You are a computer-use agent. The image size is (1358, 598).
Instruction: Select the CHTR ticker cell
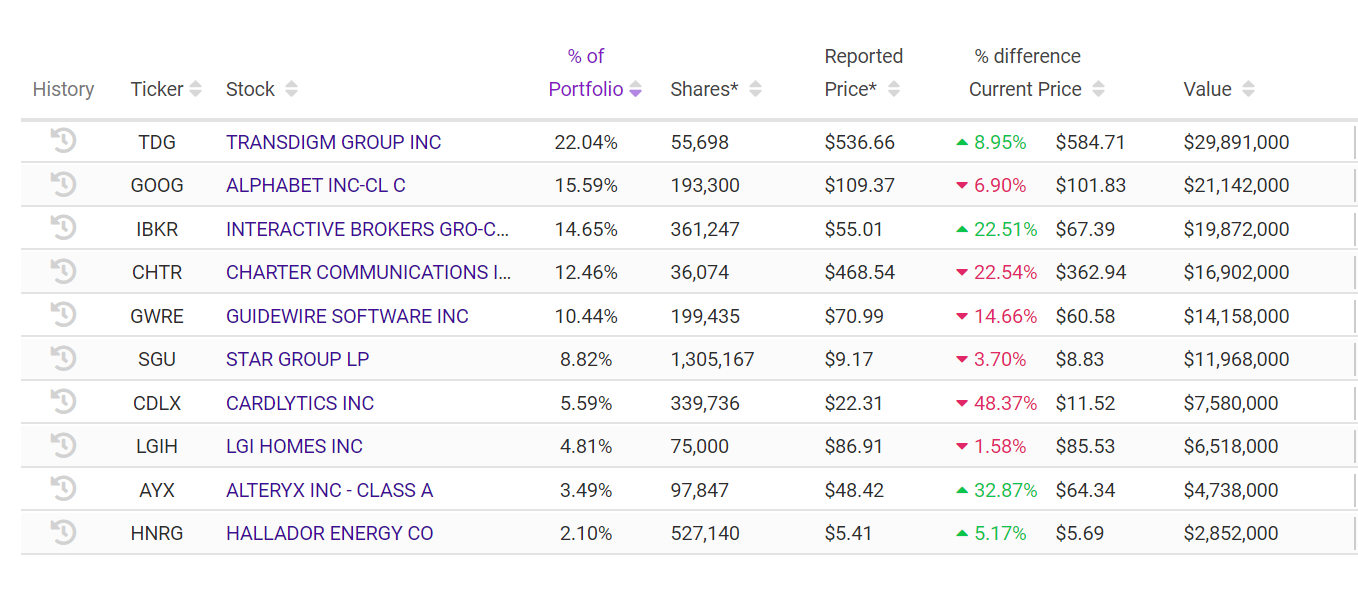[157, 272]
